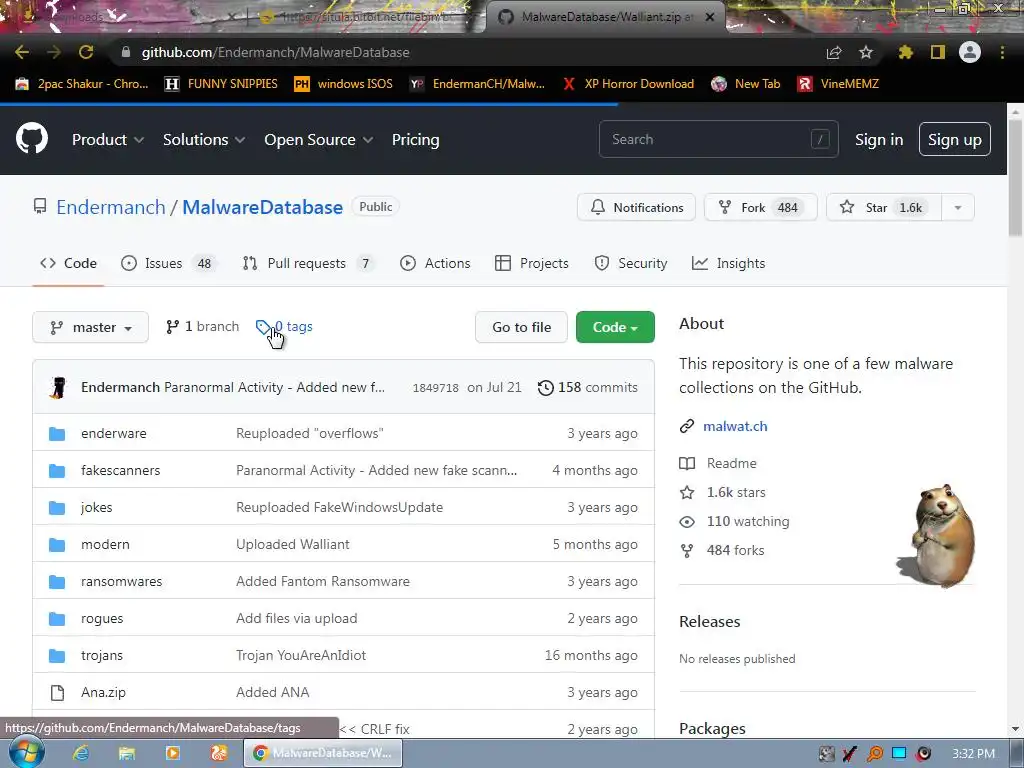Screen dimensions: 1024x768
Task: Open the Projects tab
Action: point(532,263)
